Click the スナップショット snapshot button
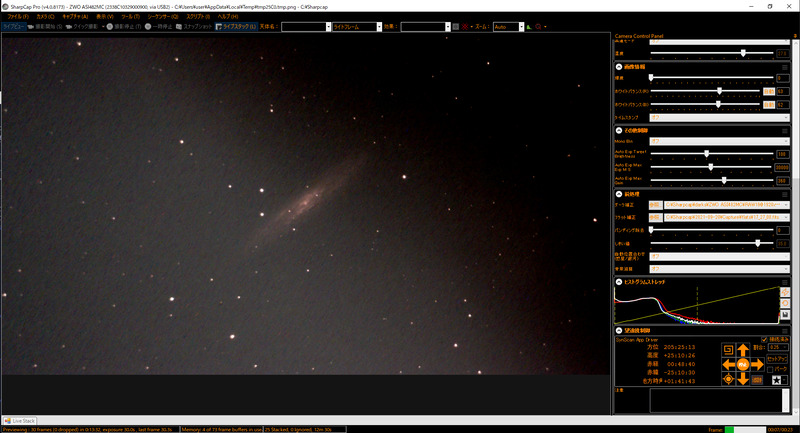This screenshot has width=800, height=433. coord(194,27)
